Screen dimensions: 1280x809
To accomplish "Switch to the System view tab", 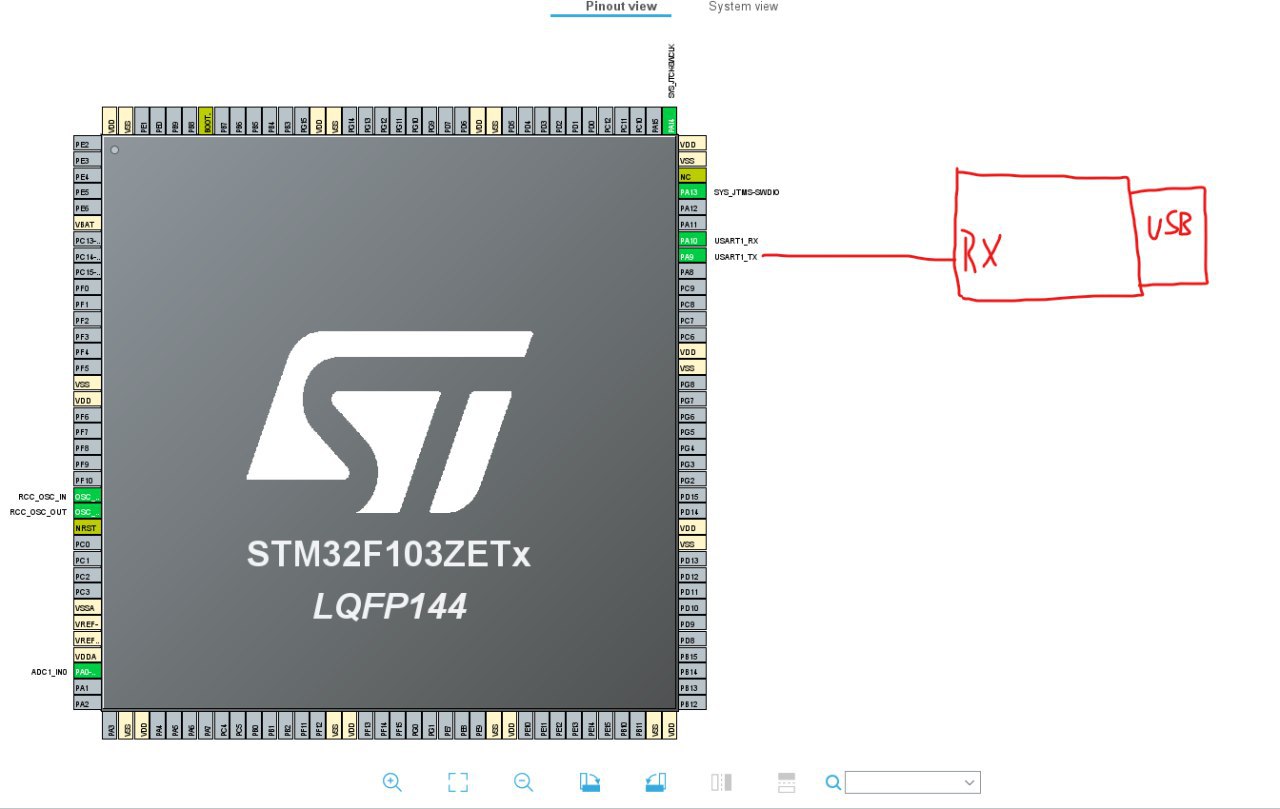I will 743,7.
